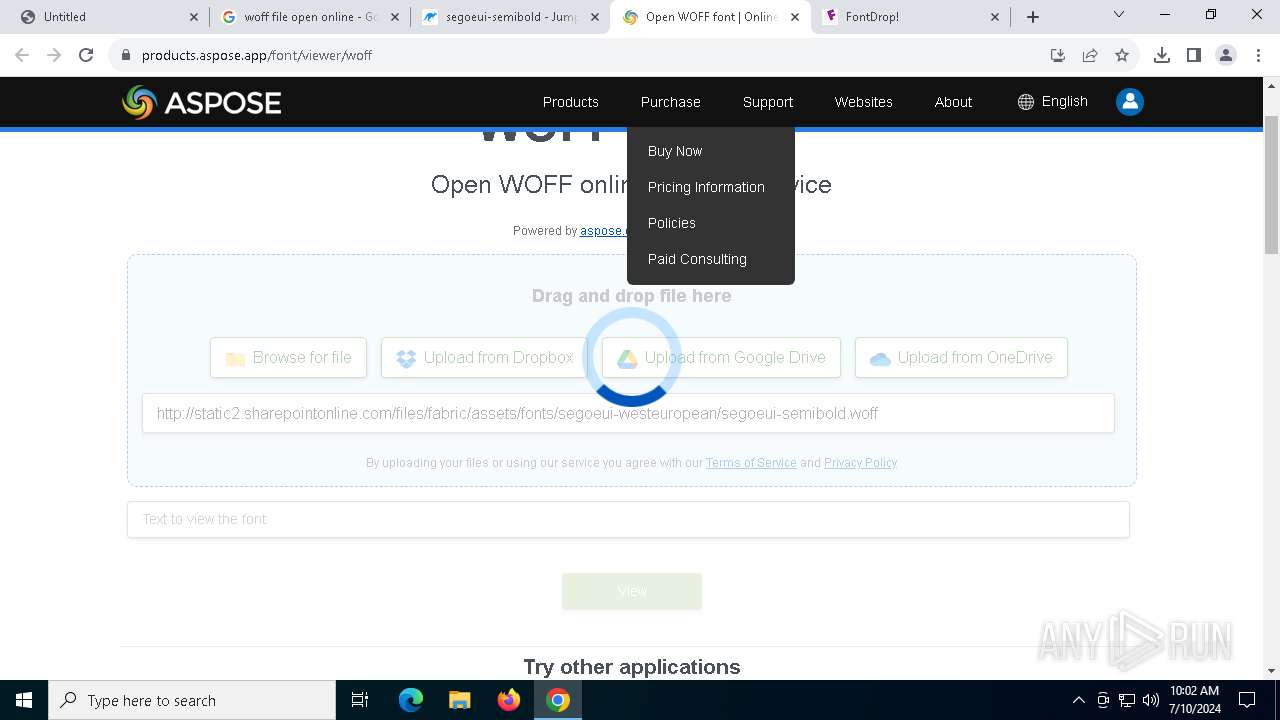
Task: Click Browse for file button
Action: coord(288,357)
